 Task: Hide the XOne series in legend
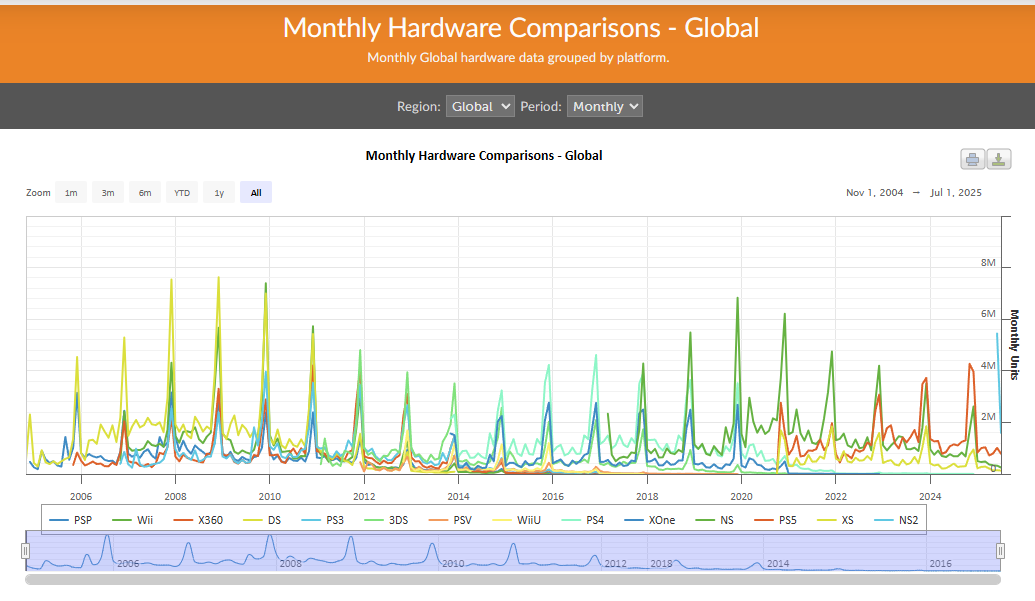click(x=650, y=520)
